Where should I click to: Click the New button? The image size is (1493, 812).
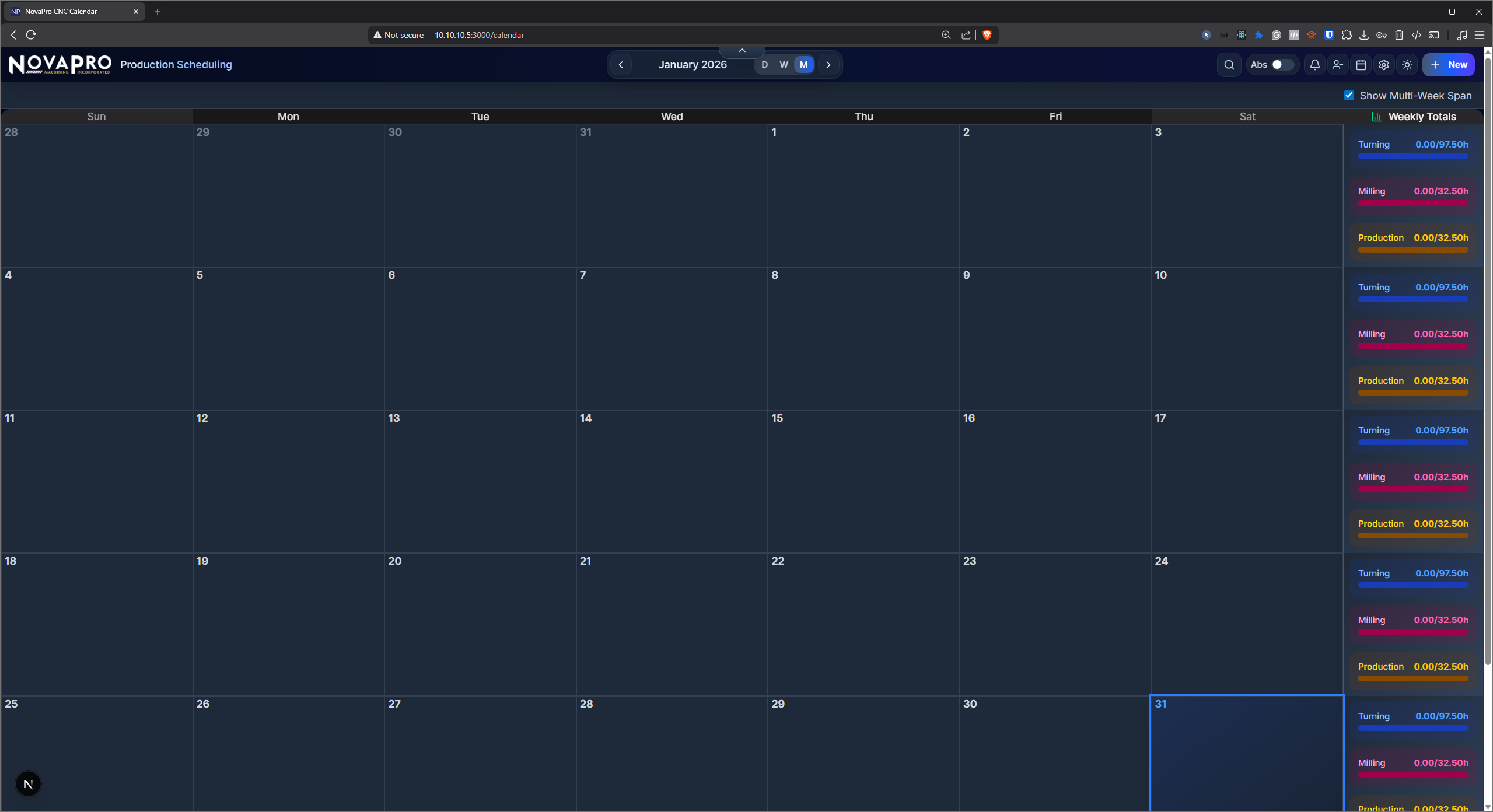point(1449,64)
